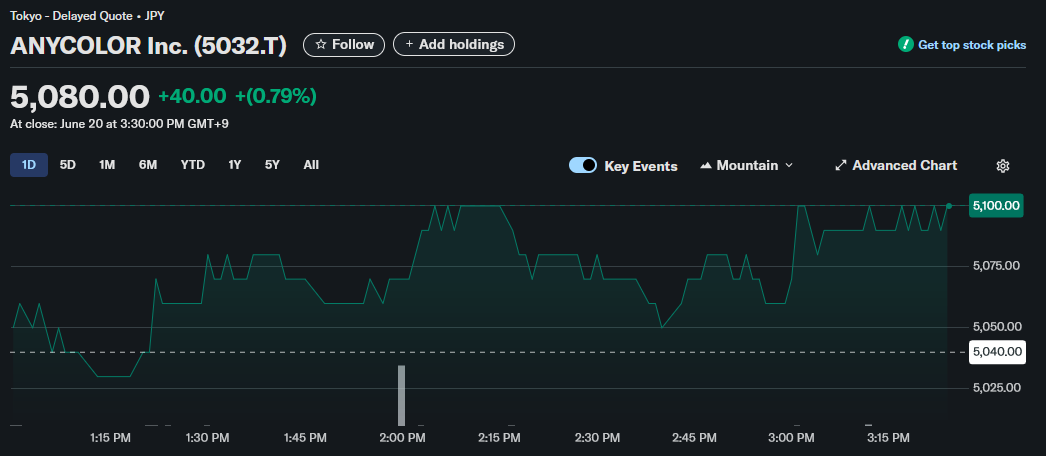Open chart settings gear icon
Image resolution: width=1046 pixels, height=456 pixels.
(x=1002, y=166)
